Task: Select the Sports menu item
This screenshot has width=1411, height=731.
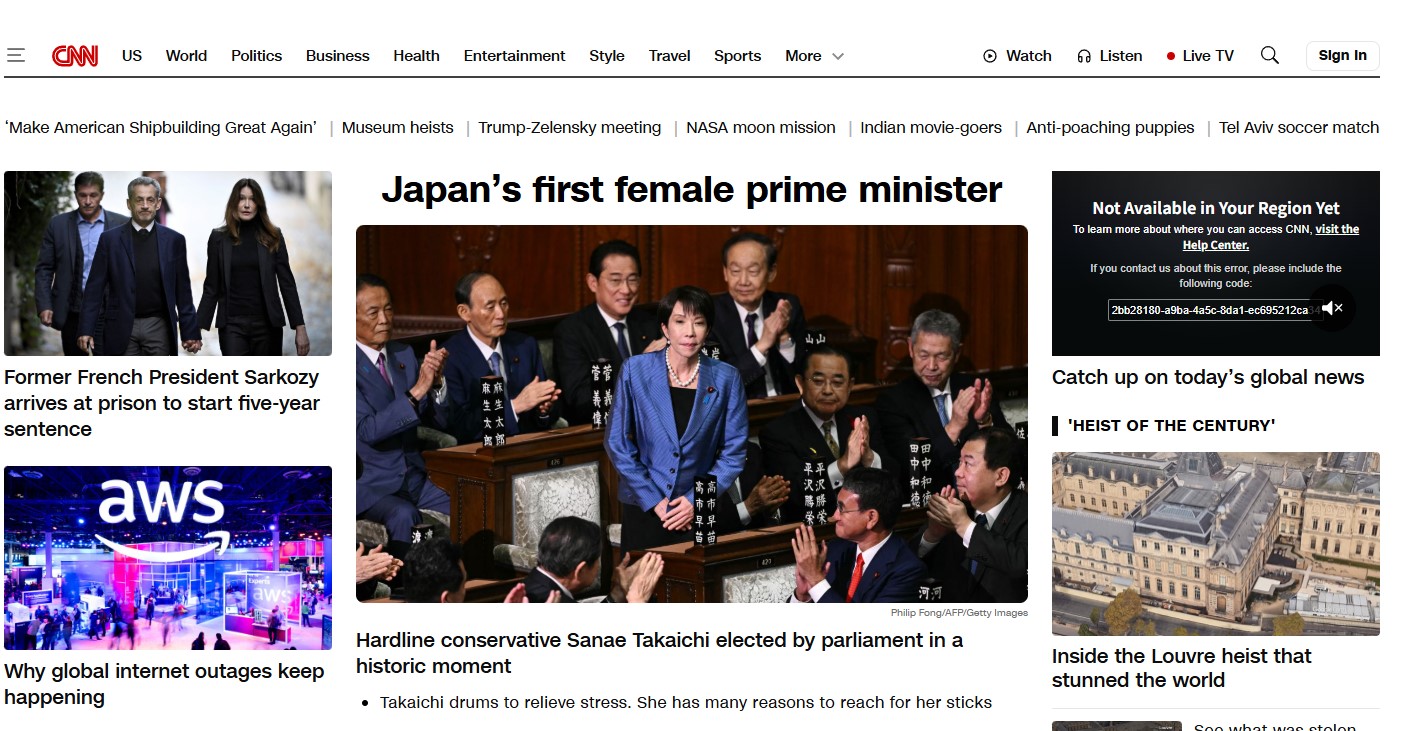Action: tap(738, 56)
